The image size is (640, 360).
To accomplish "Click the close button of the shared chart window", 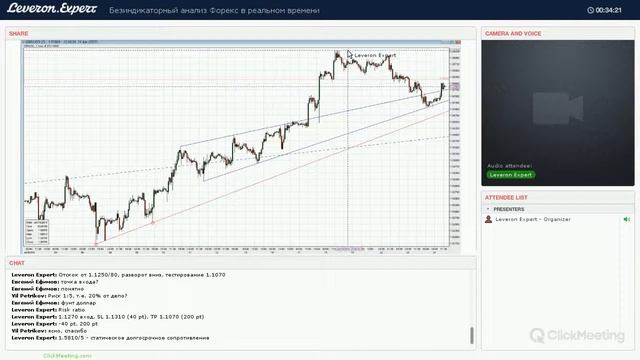I will point(458,42).
